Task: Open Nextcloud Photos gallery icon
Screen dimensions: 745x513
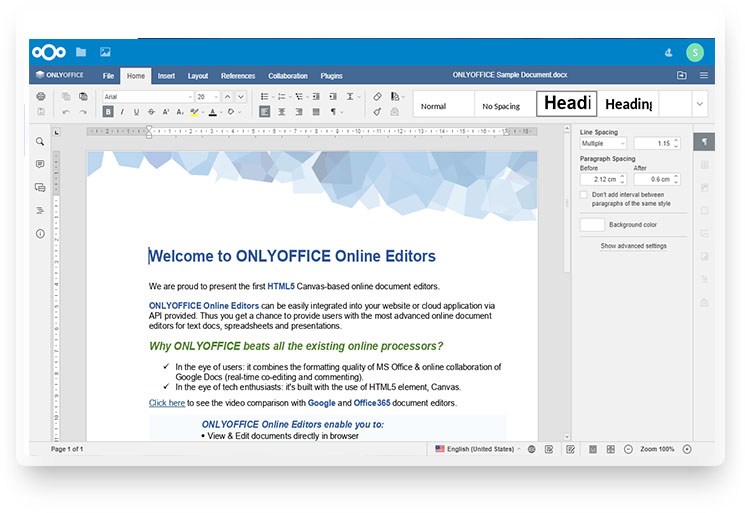Action: 105,52
